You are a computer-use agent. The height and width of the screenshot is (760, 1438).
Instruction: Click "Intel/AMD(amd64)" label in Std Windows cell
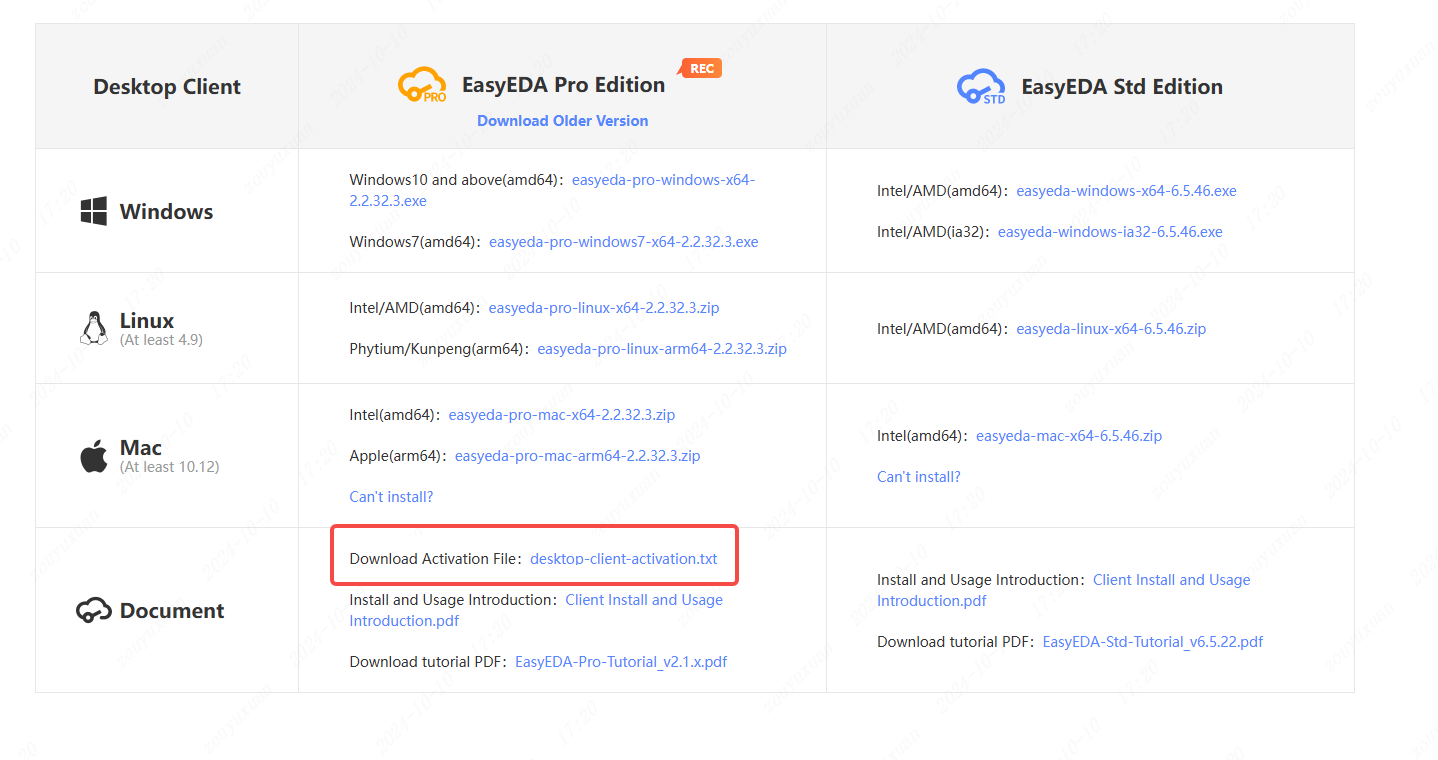(x=942, y=190)
